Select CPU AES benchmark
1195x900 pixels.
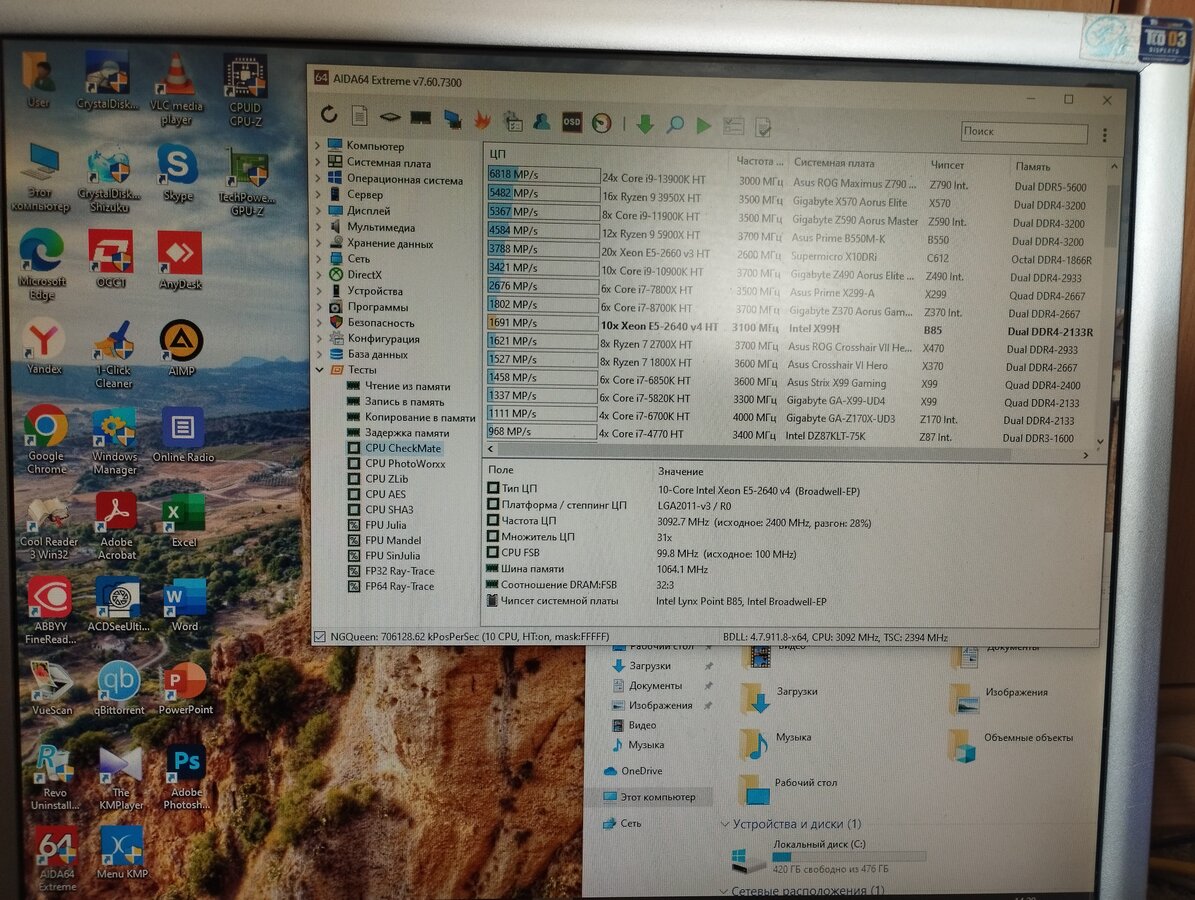pyautogui.click(x=385, y=494)
